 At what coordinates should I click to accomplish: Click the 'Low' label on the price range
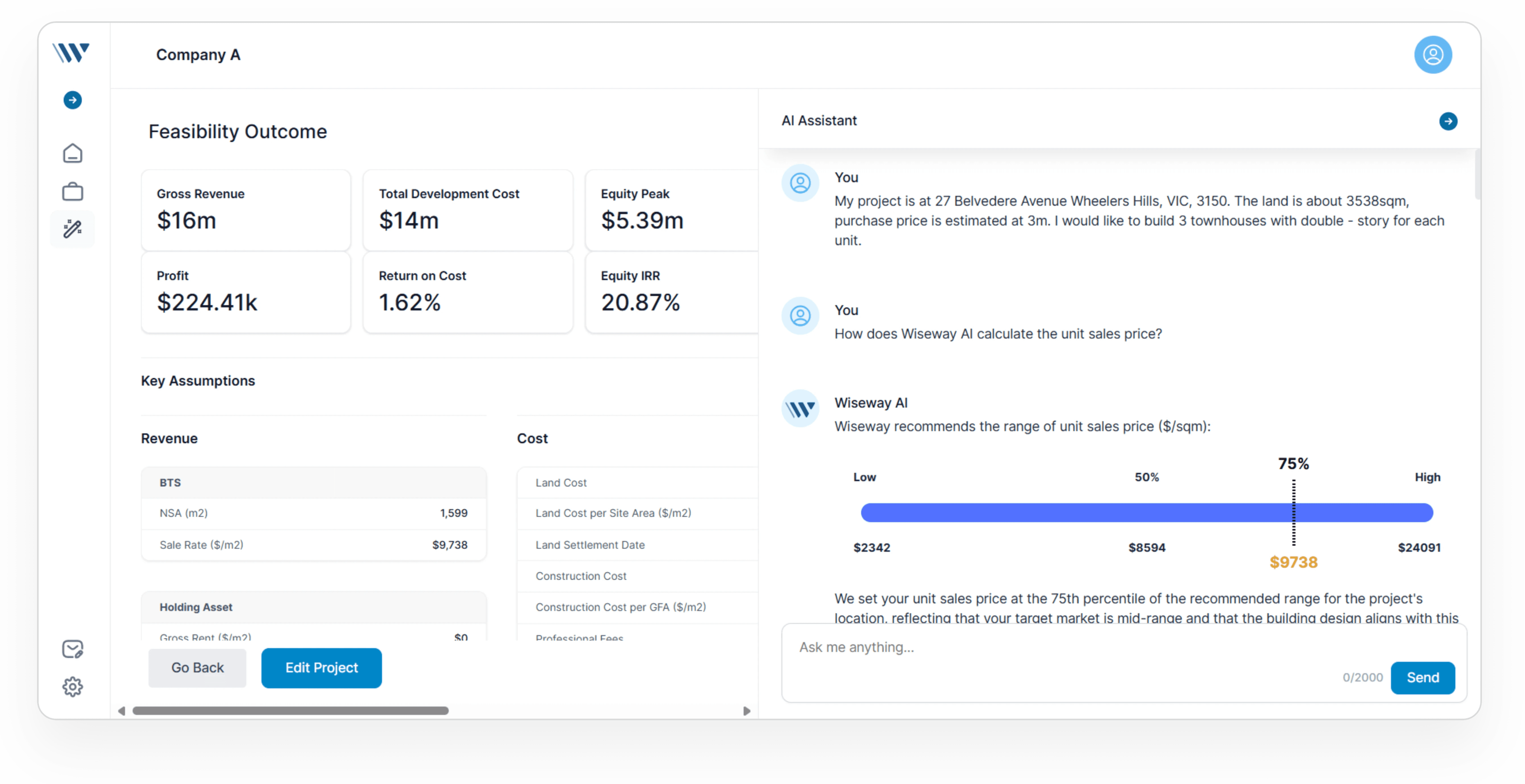[x=864, y=477]
